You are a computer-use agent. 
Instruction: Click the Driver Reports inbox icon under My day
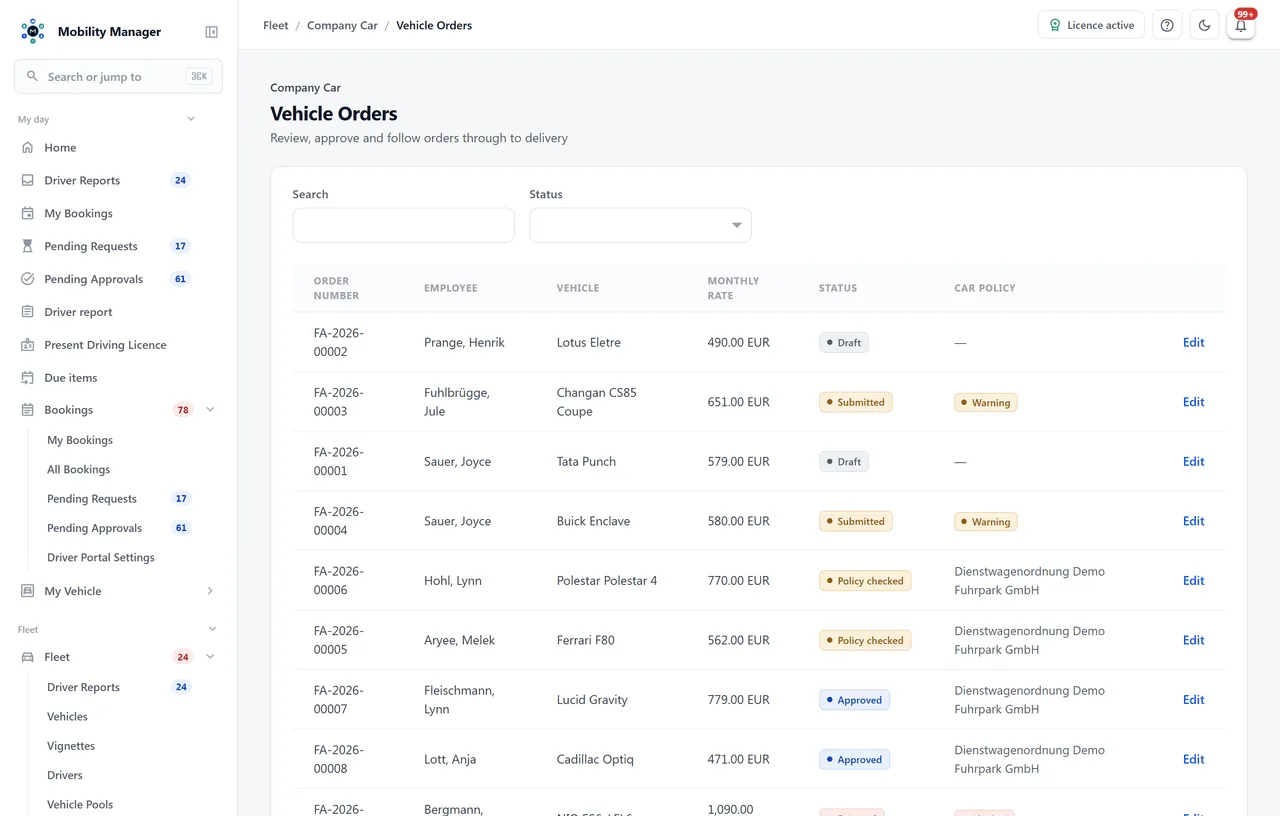[x=28, y=180]
